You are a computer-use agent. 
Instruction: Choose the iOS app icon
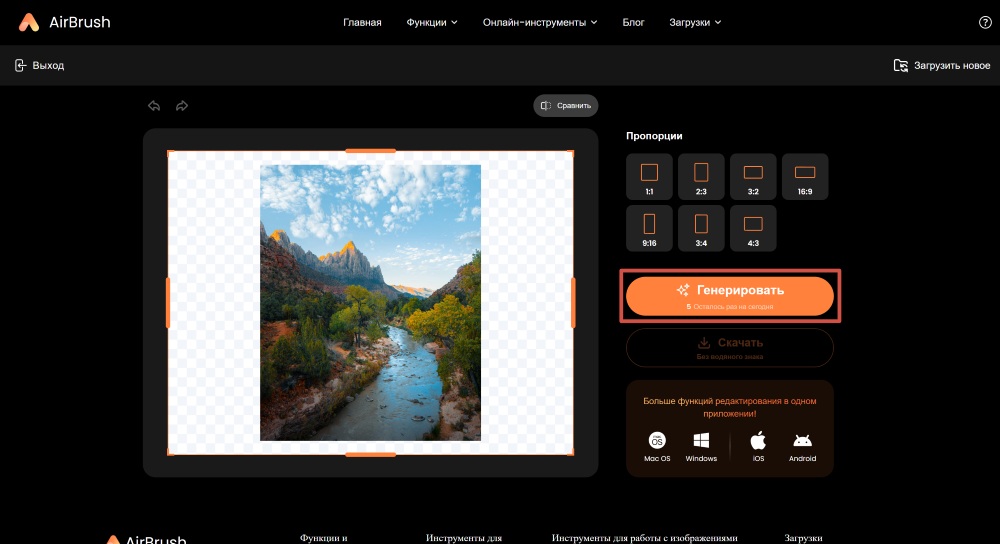[x=758, y=441]
